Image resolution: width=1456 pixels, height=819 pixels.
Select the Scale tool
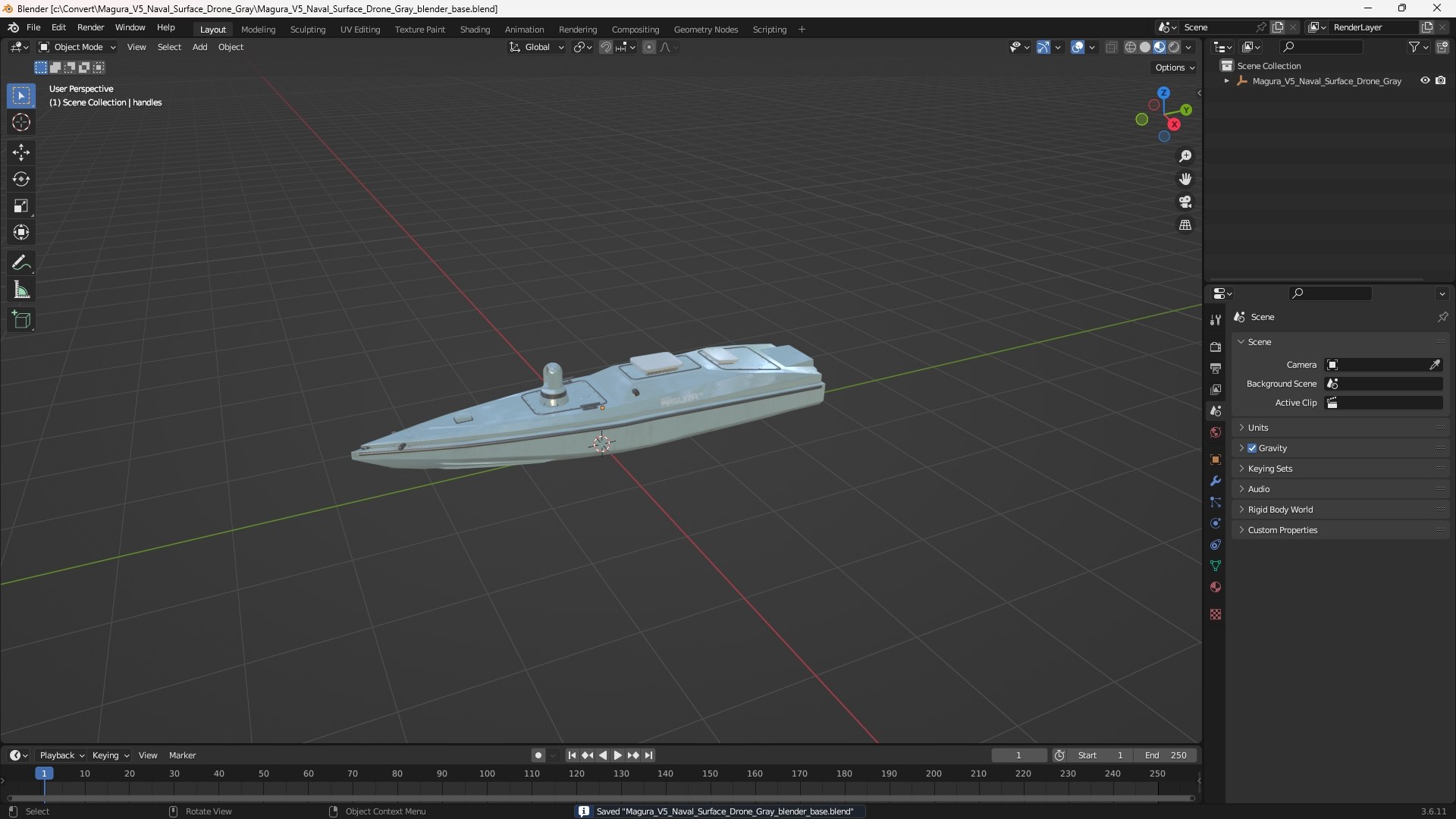(21, 206)
